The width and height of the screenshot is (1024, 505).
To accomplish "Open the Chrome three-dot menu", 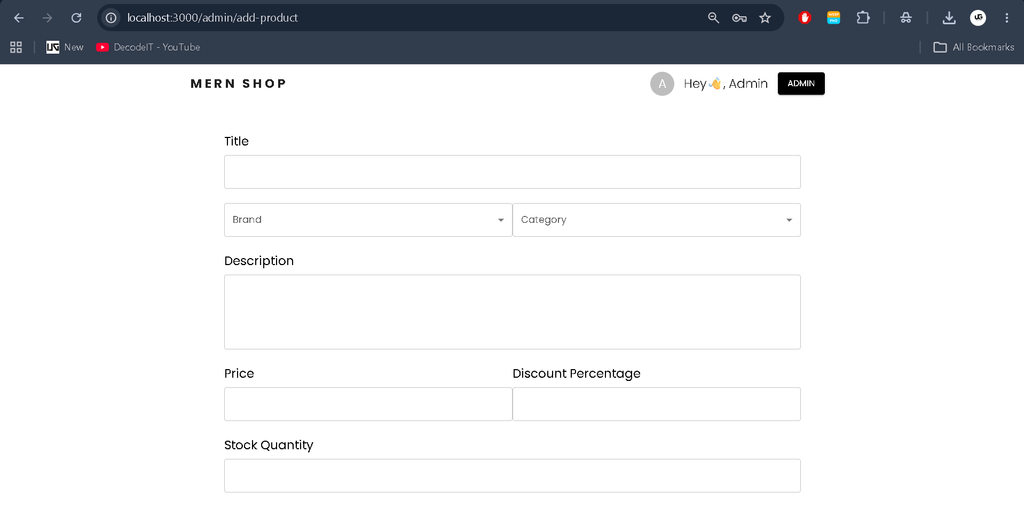I will [1006, 18].
